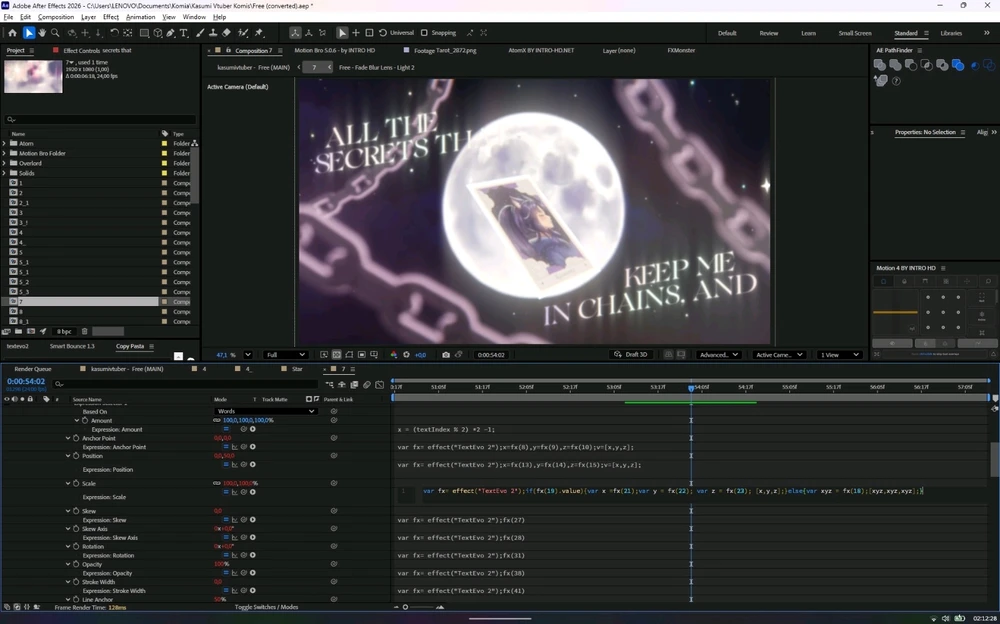The height and width of the screenshot is (624, 1000).
Task: Take a snapshot with the camera icon
Action: 446,355
